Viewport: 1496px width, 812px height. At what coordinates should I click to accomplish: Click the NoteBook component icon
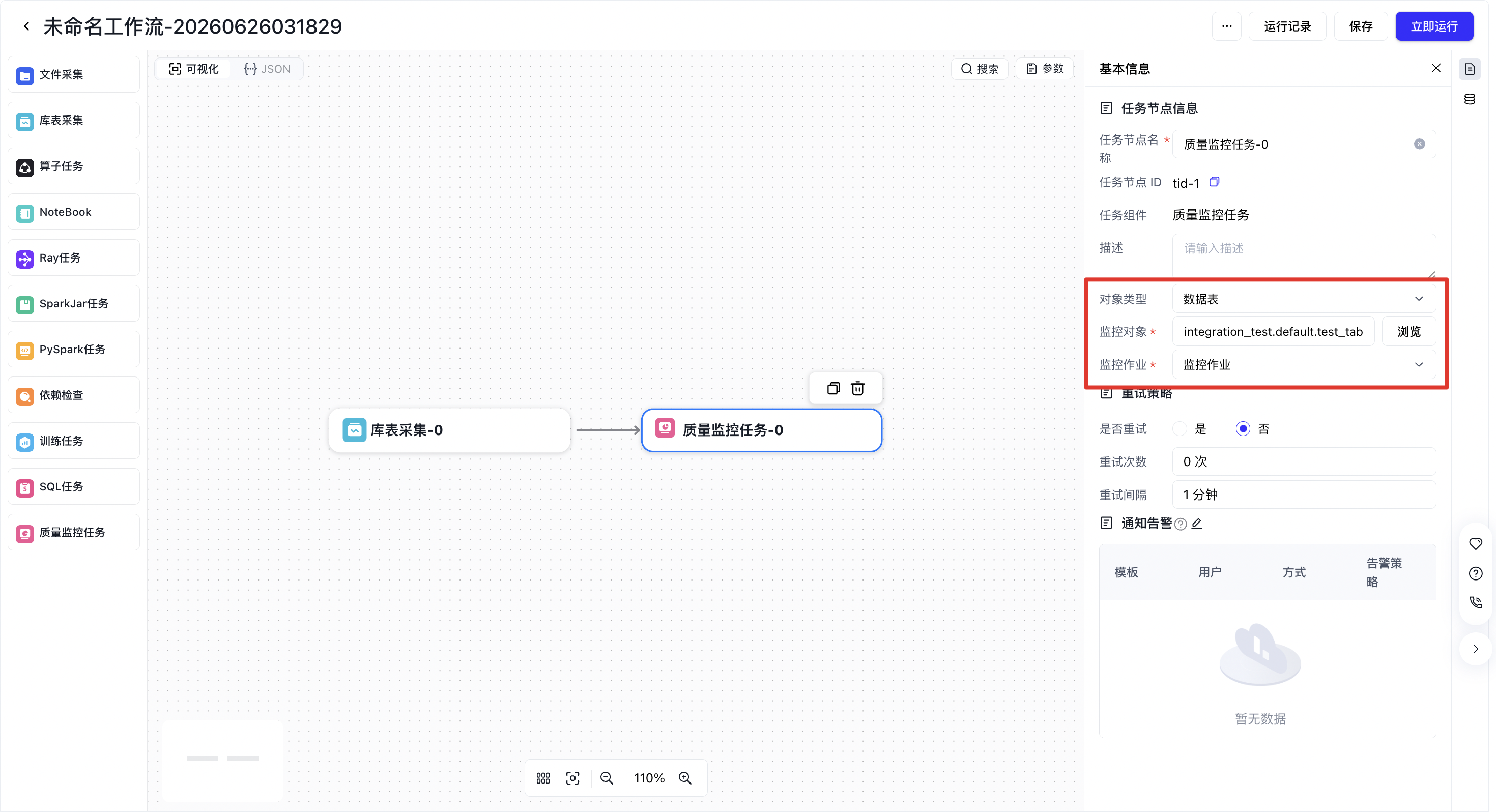coord(24,213)
